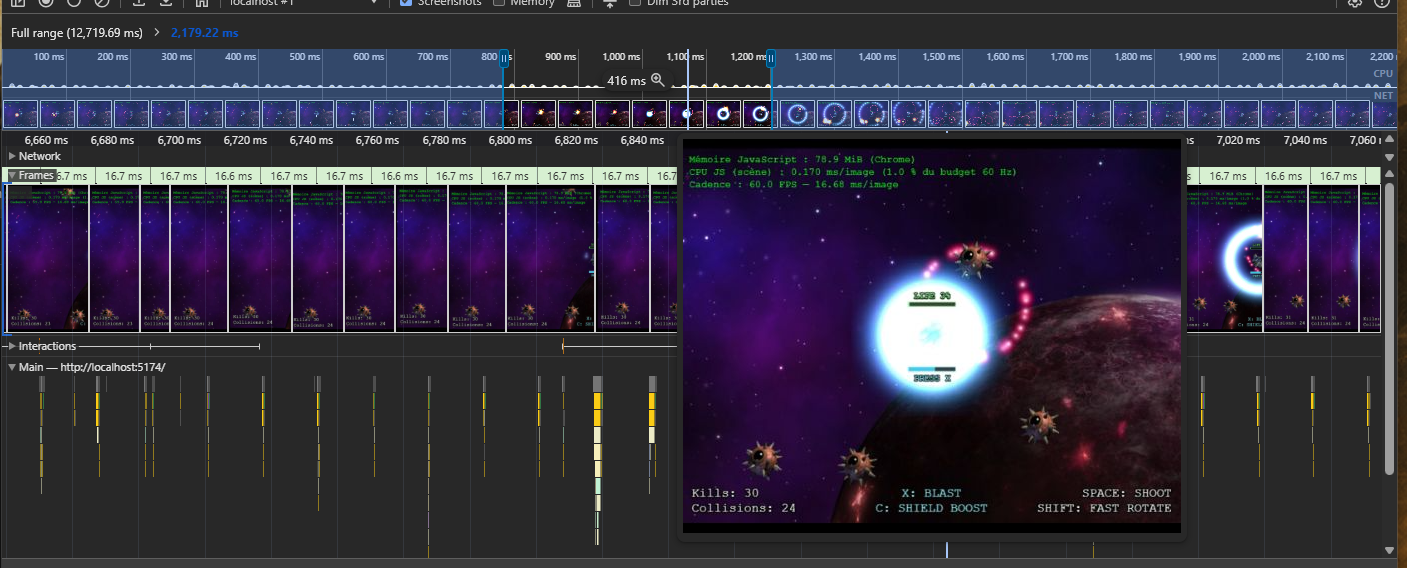Collapse the Main localhost:5174 track
This screenshot has height=568, width=1407.
point(12,367)
